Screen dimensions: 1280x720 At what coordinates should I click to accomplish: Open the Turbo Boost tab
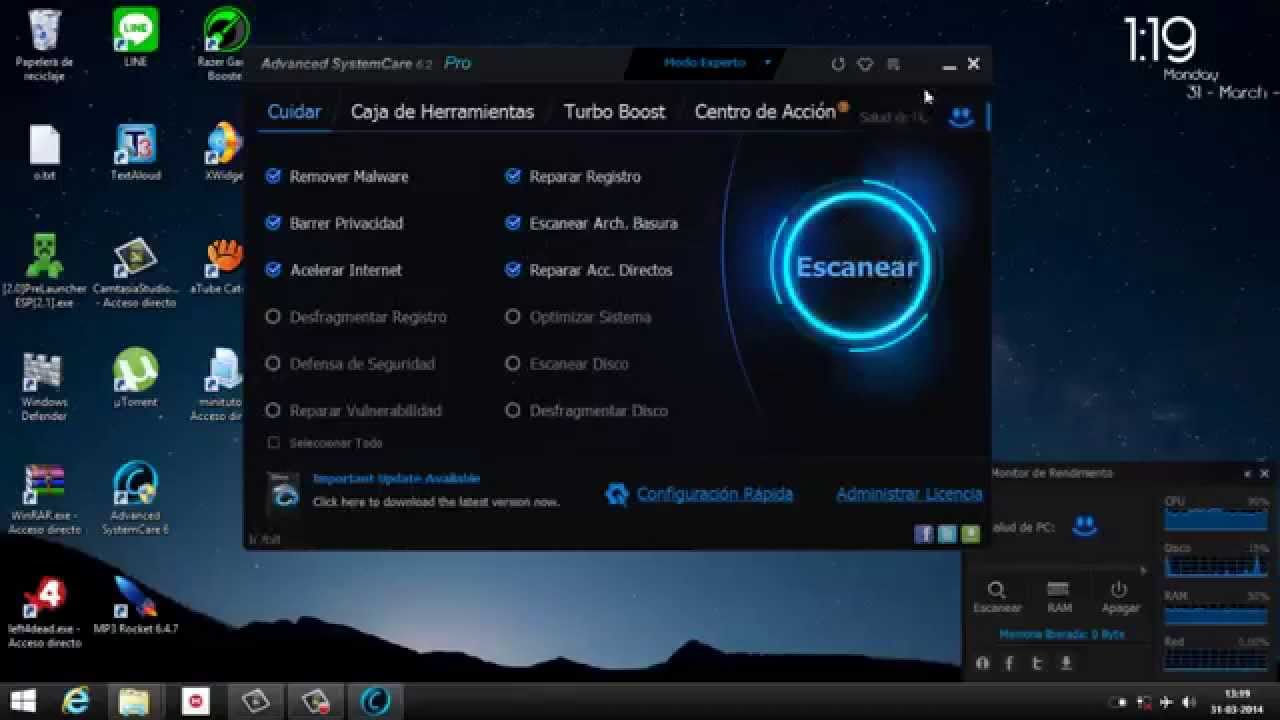point(614,112)
